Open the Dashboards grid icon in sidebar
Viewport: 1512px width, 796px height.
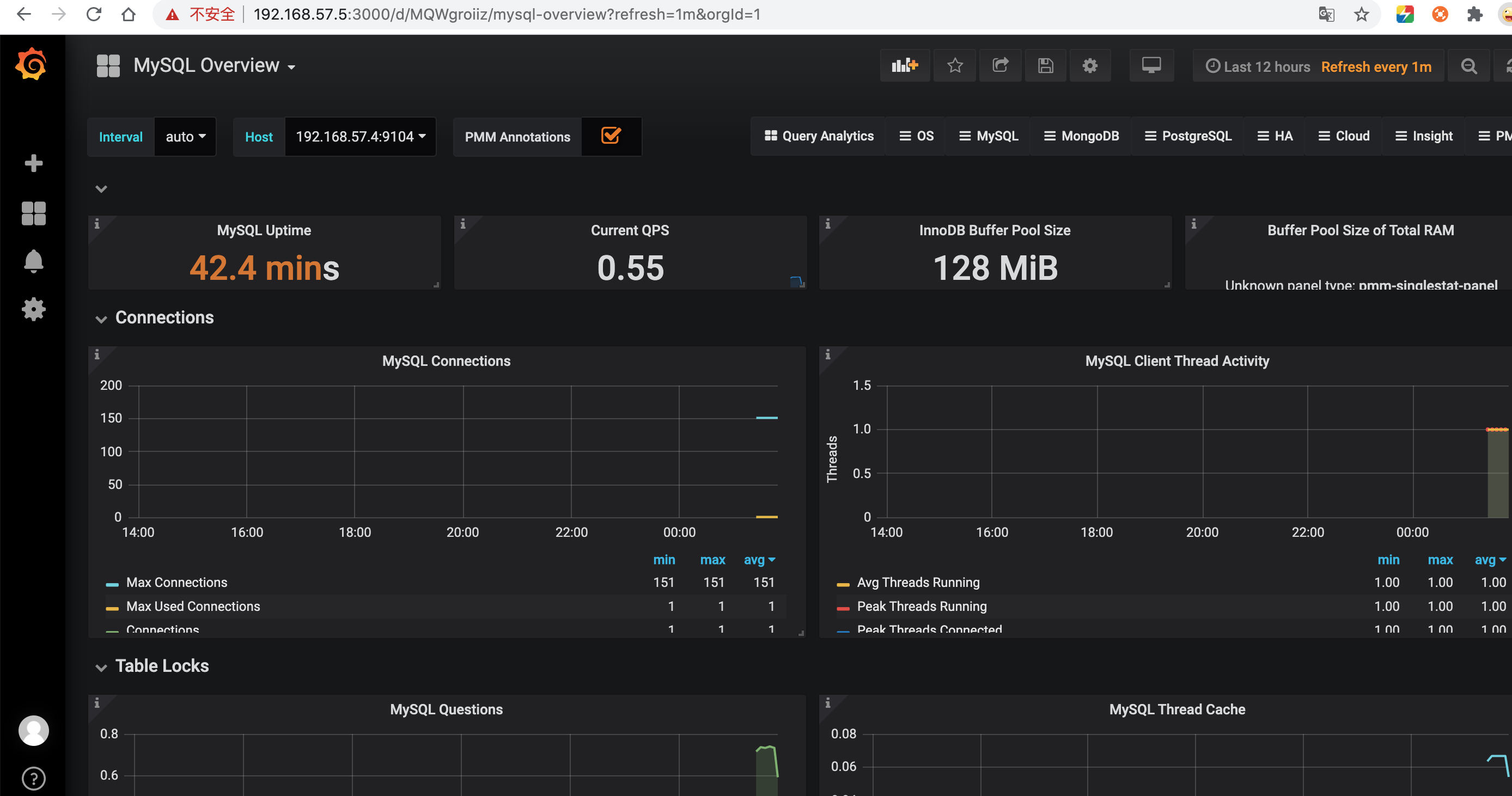pyautogui.click(x=33, y=213)
